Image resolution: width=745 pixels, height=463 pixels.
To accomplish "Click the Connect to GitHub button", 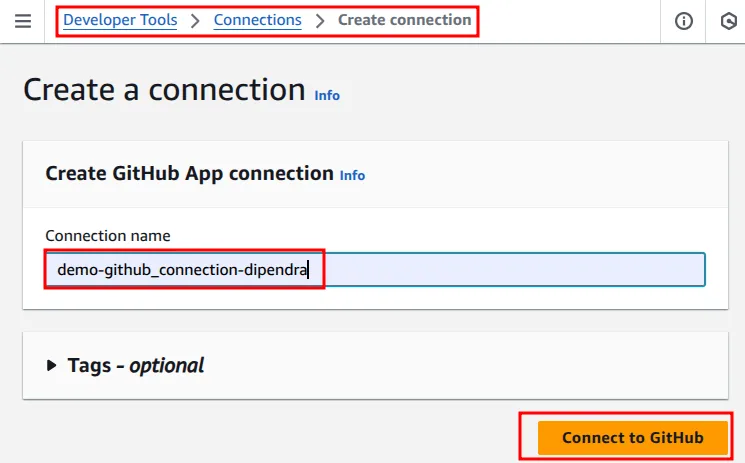I will 633,437.
